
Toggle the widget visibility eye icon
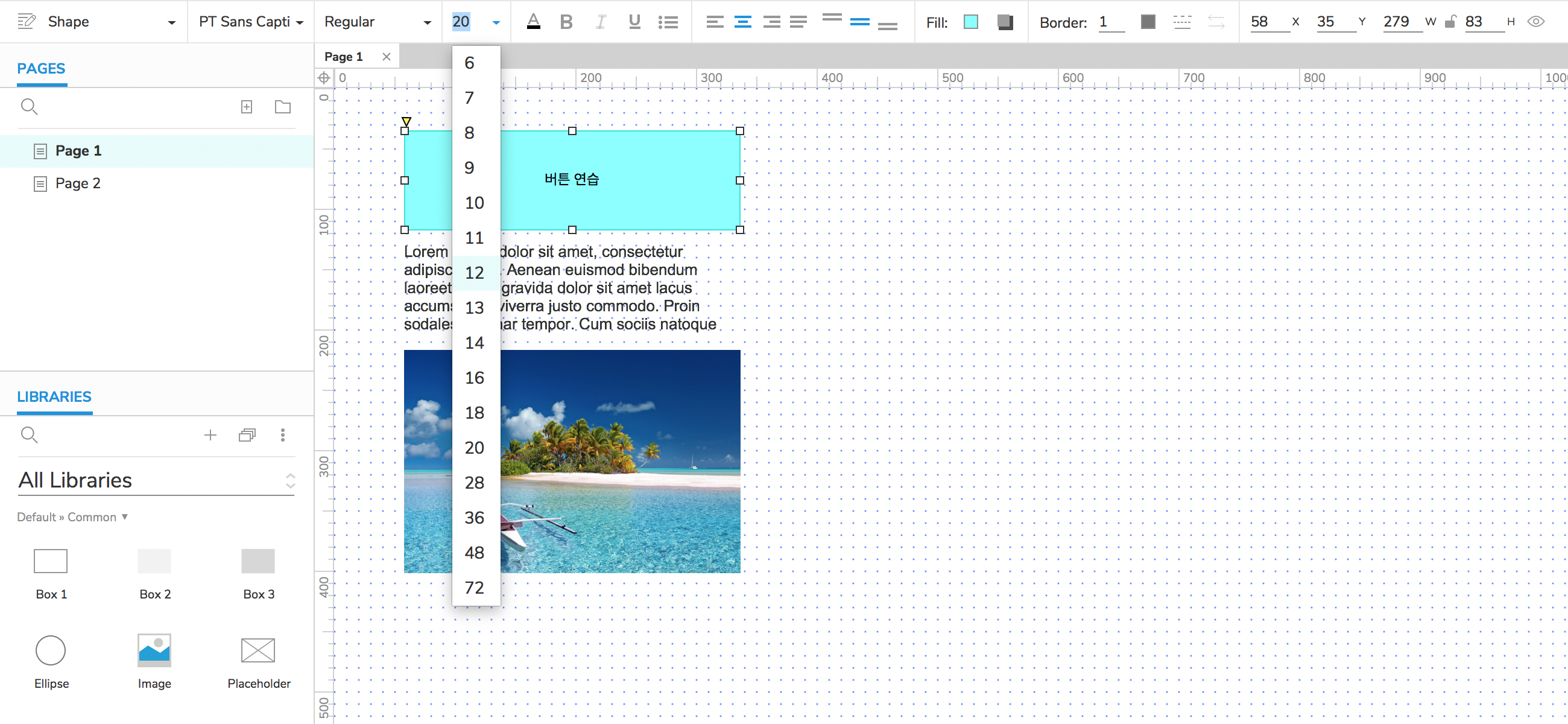pyautogui.click(x=1536, y=22)
